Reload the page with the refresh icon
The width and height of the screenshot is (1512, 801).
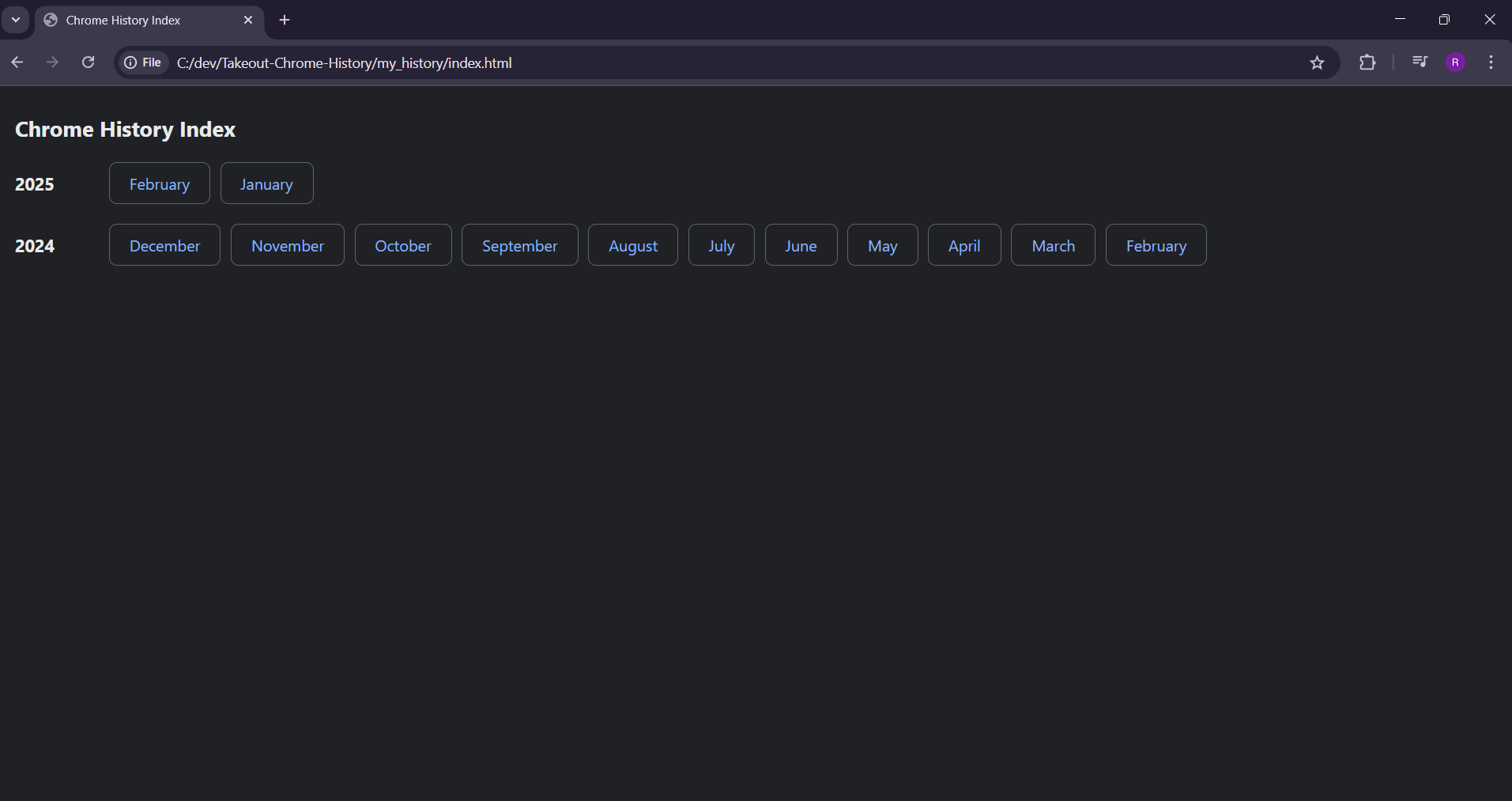pos(89,62)
